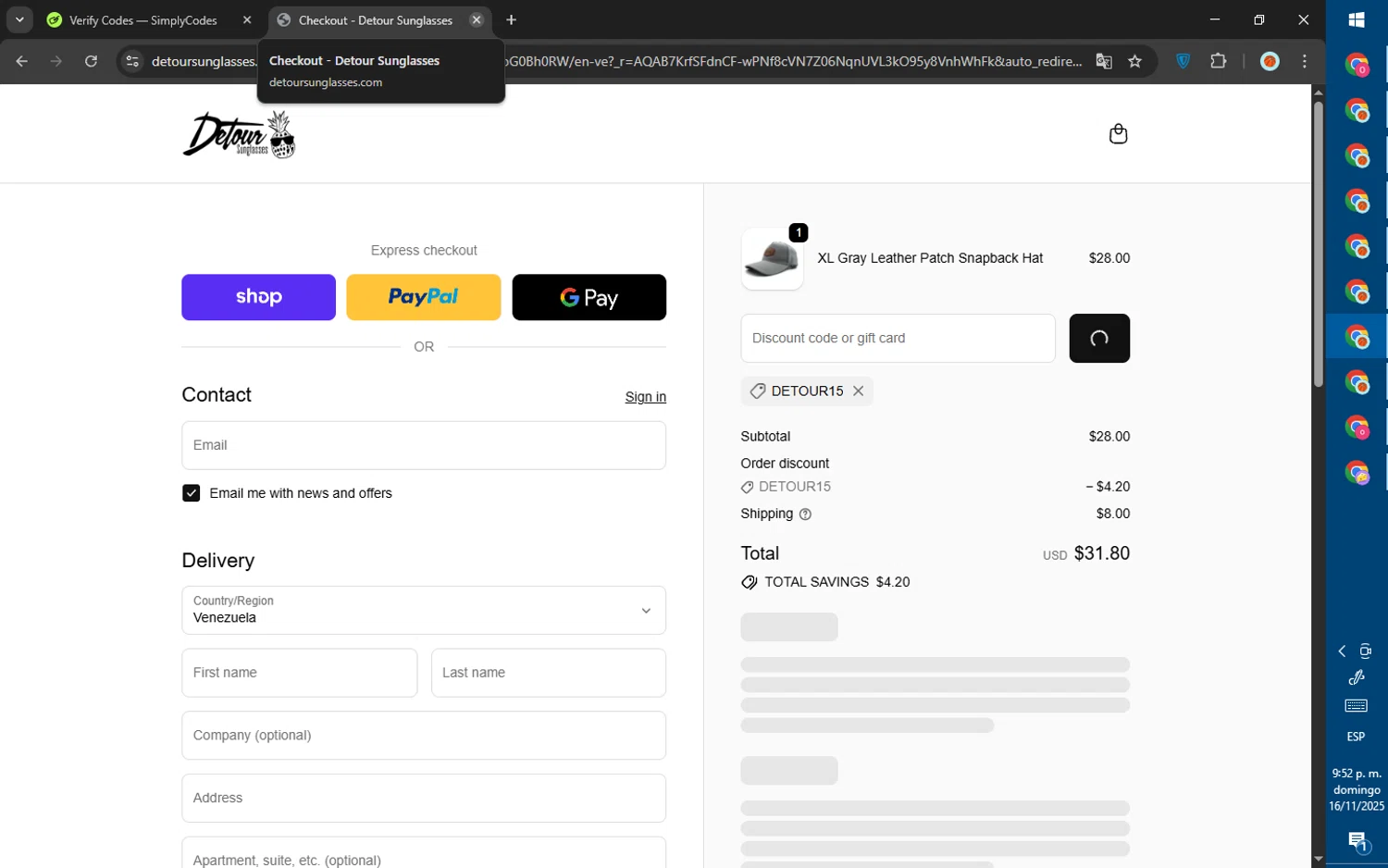Open the clock showing 9:52 p. m.

1357,790
